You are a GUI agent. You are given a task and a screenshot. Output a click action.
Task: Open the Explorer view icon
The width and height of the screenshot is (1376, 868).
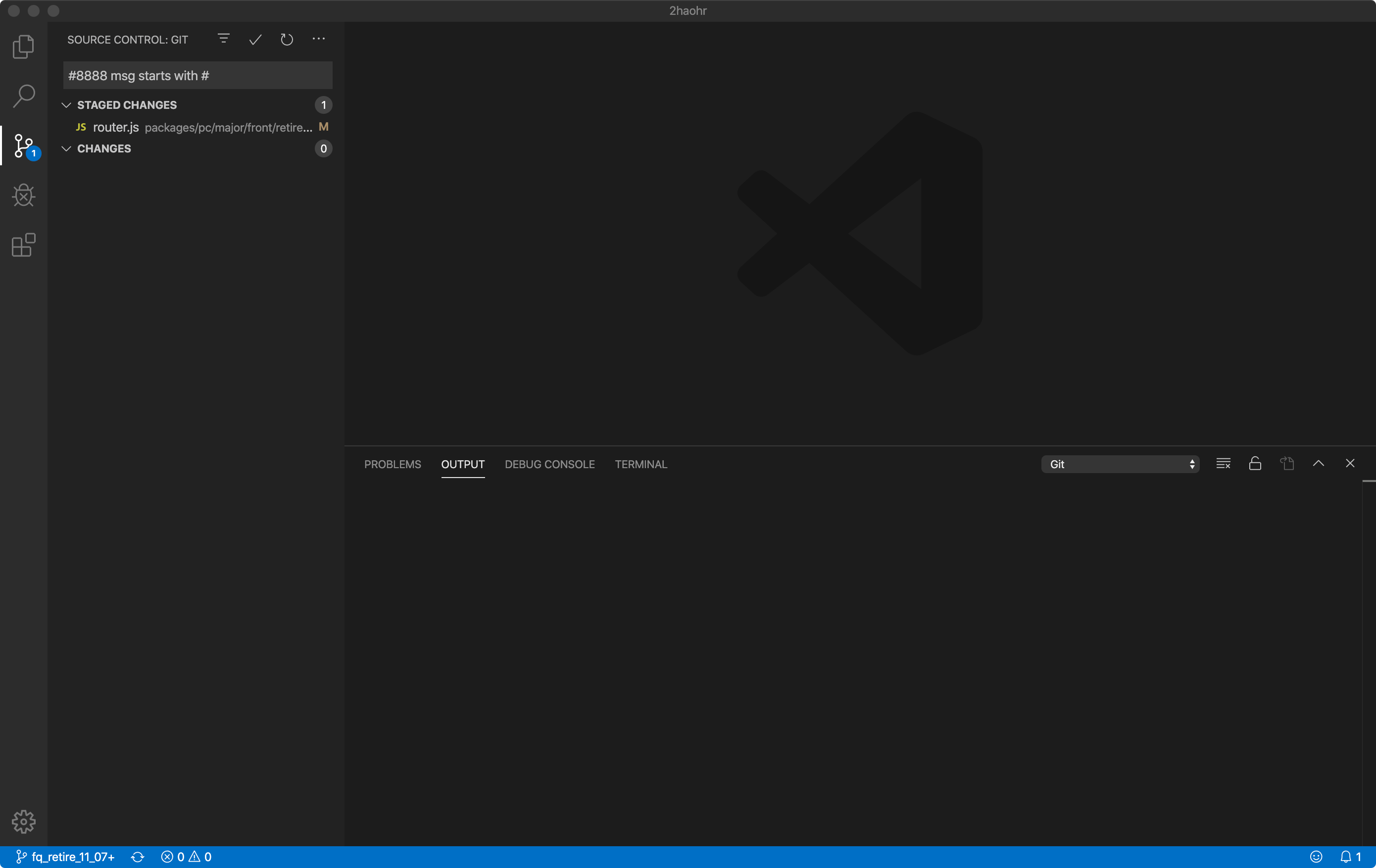pyautogui.click(x=23, y=47)
